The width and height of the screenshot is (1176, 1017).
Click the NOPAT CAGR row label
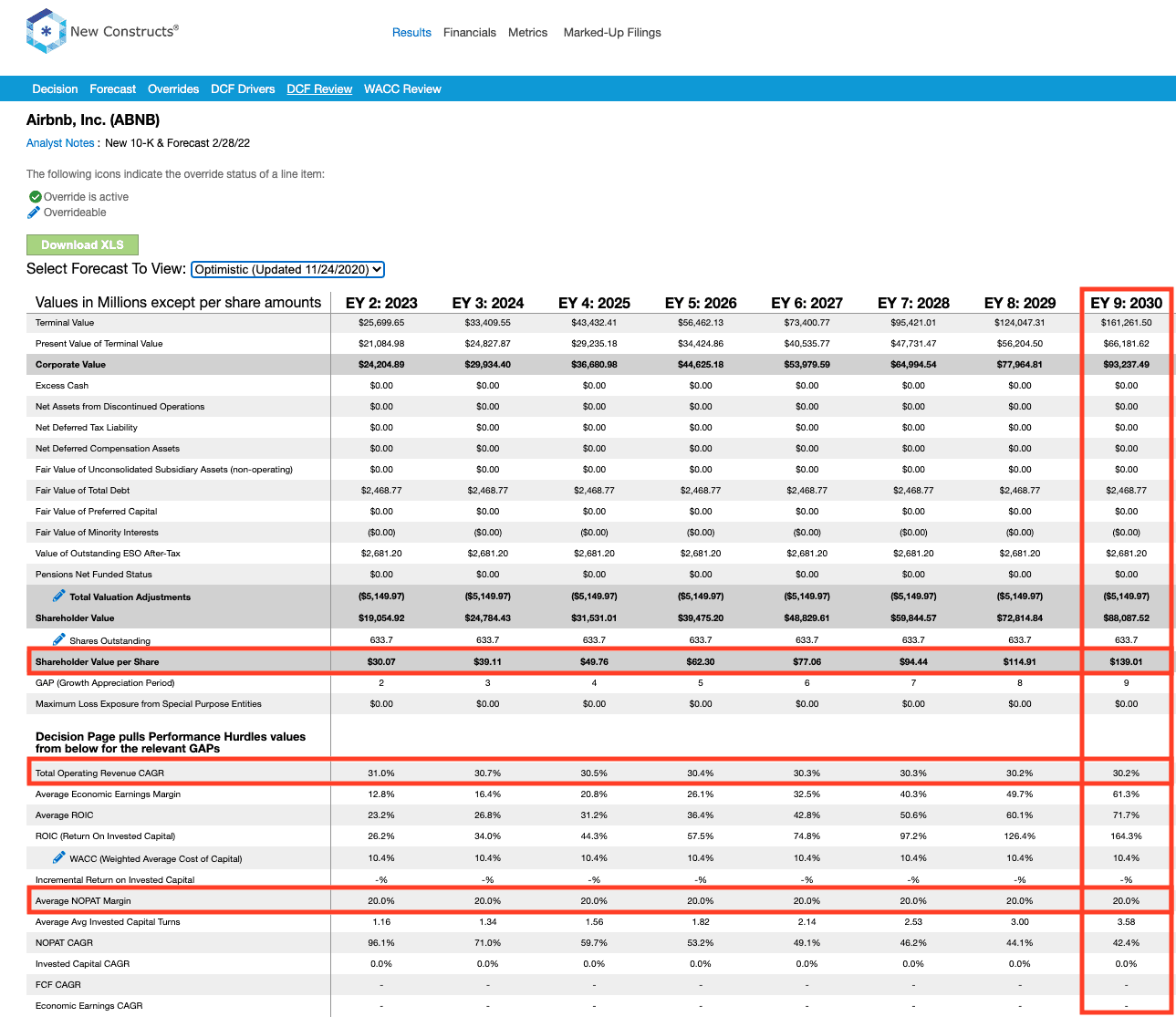[65, 943]
